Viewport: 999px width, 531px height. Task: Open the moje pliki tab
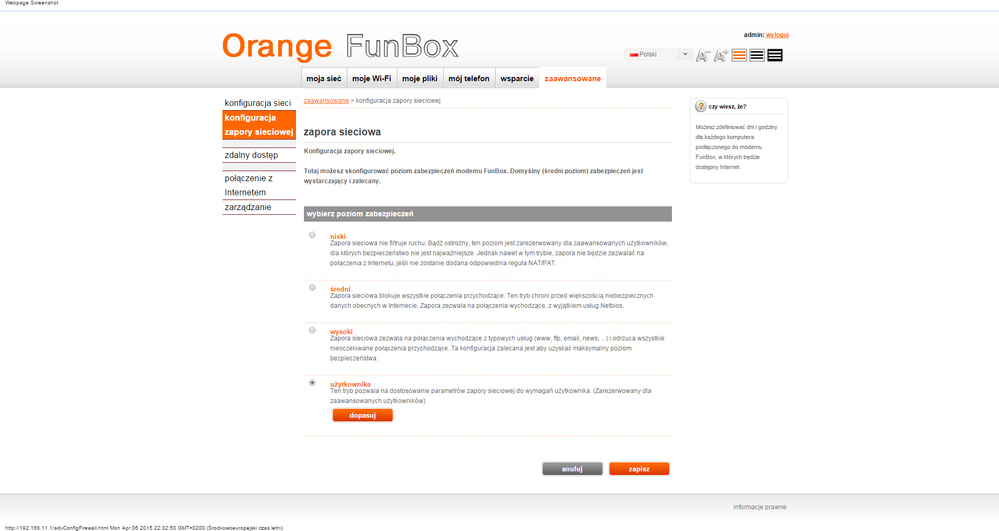coord(420,78)
